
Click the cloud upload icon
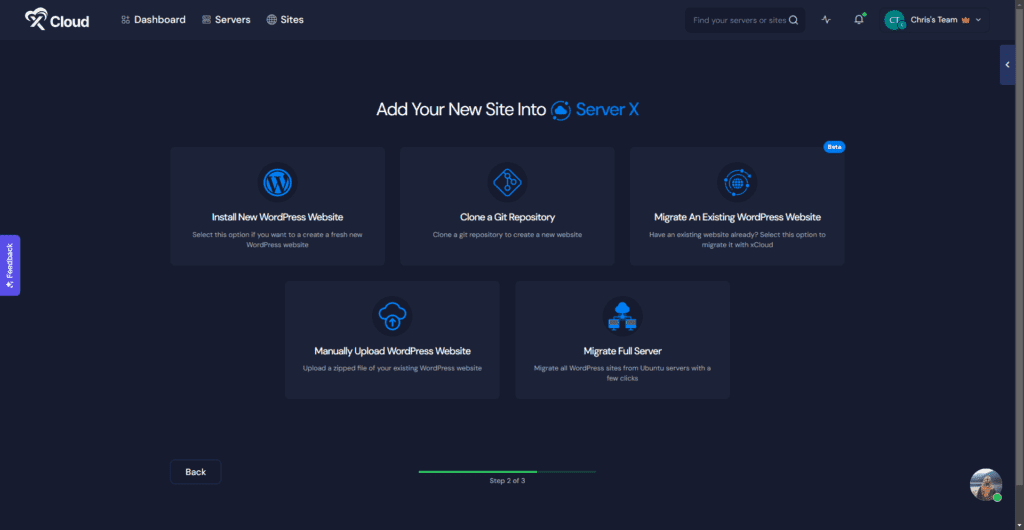pos(392,316)
